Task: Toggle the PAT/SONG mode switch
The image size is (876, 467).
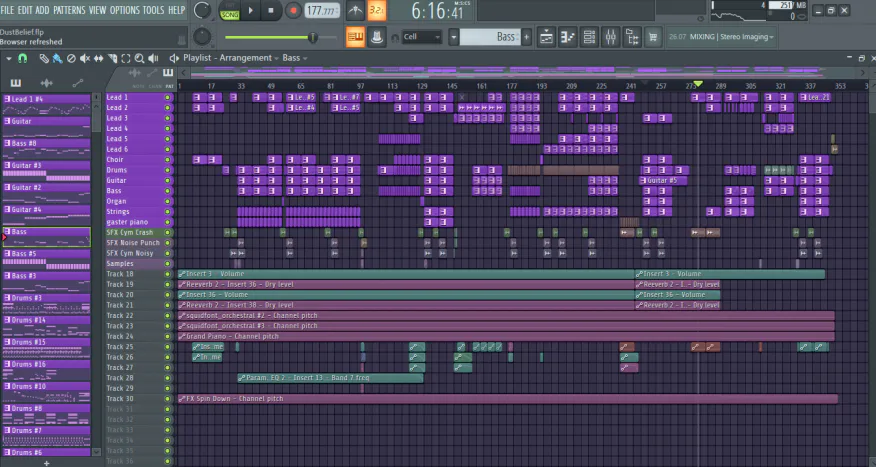Action: click(229, 11)
